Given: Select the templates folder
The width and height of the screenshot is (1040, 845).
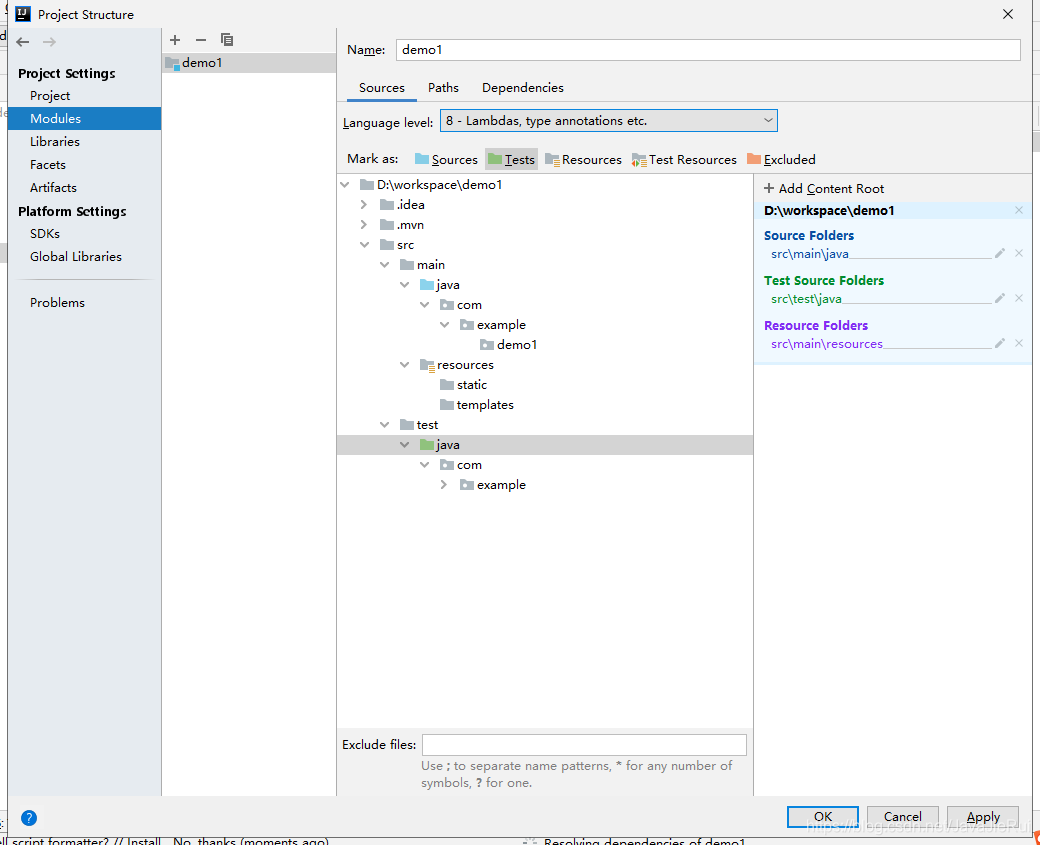Looking at the screenshot, I should coord(476,405).
